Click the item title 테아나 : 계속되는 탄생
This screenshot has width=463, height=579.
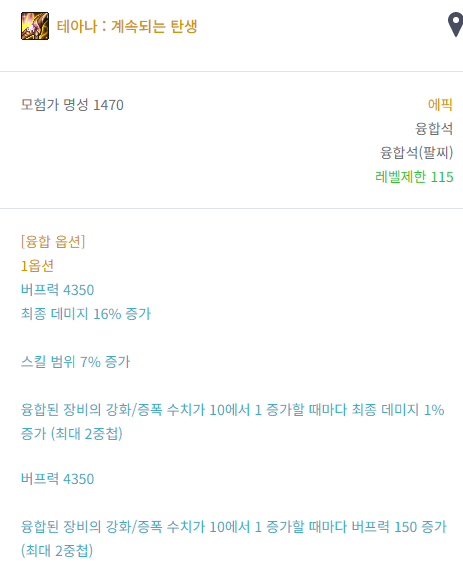click(x=127, y=26)
